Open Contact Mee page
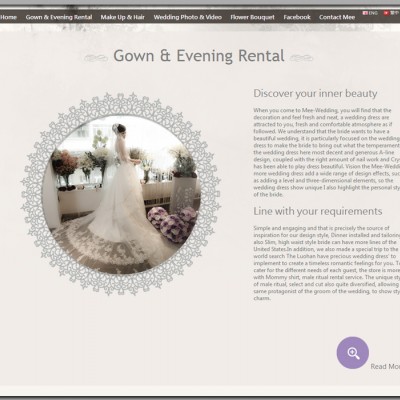400x400 pixels. (x=337, y=17)
